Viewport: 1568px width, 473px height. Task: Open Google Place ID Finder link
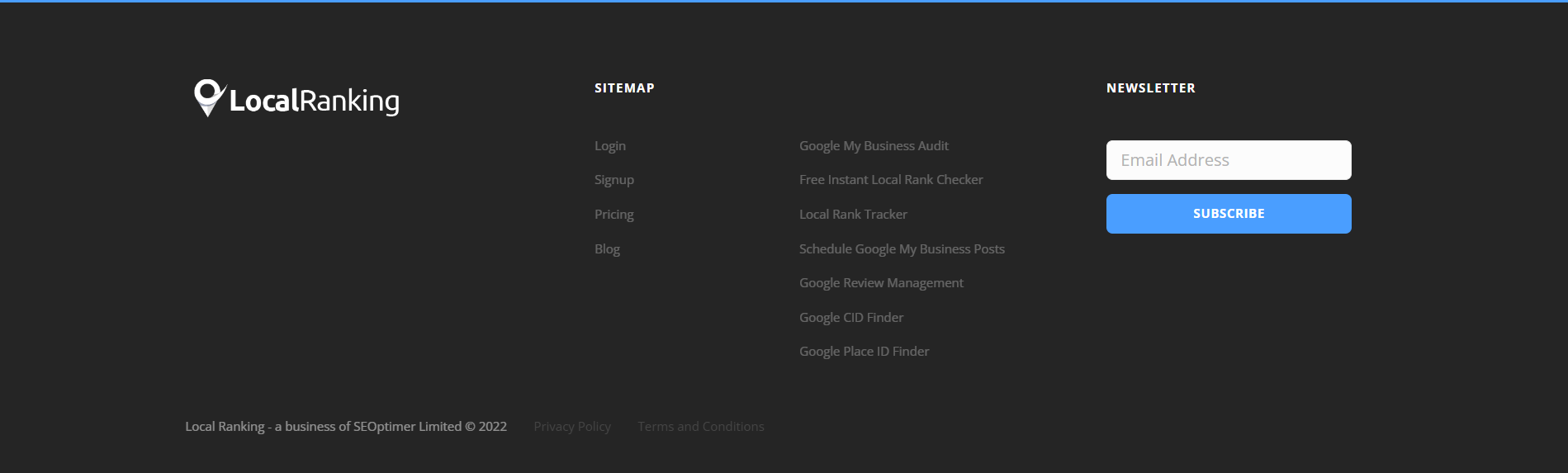click(864, 352)
